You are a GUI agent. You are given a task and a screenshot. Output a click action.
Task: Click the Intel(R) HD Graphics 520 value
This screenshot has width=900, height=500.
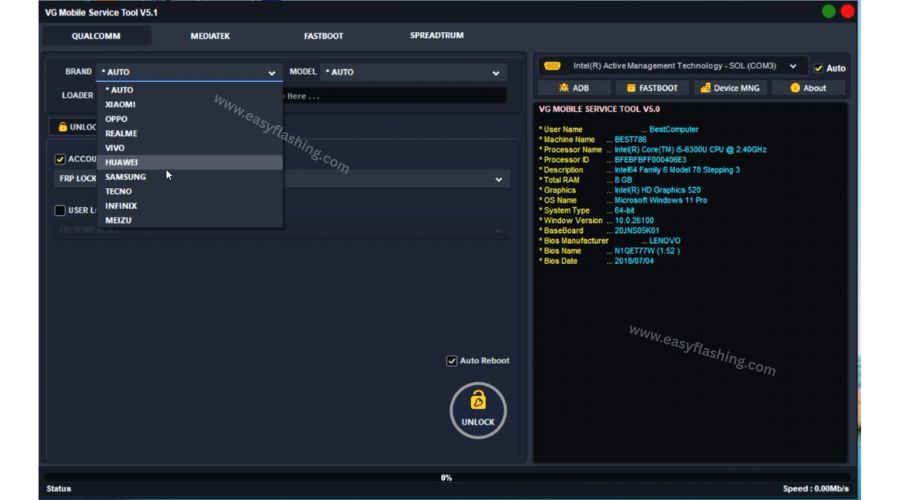click(x=657, y=190)
